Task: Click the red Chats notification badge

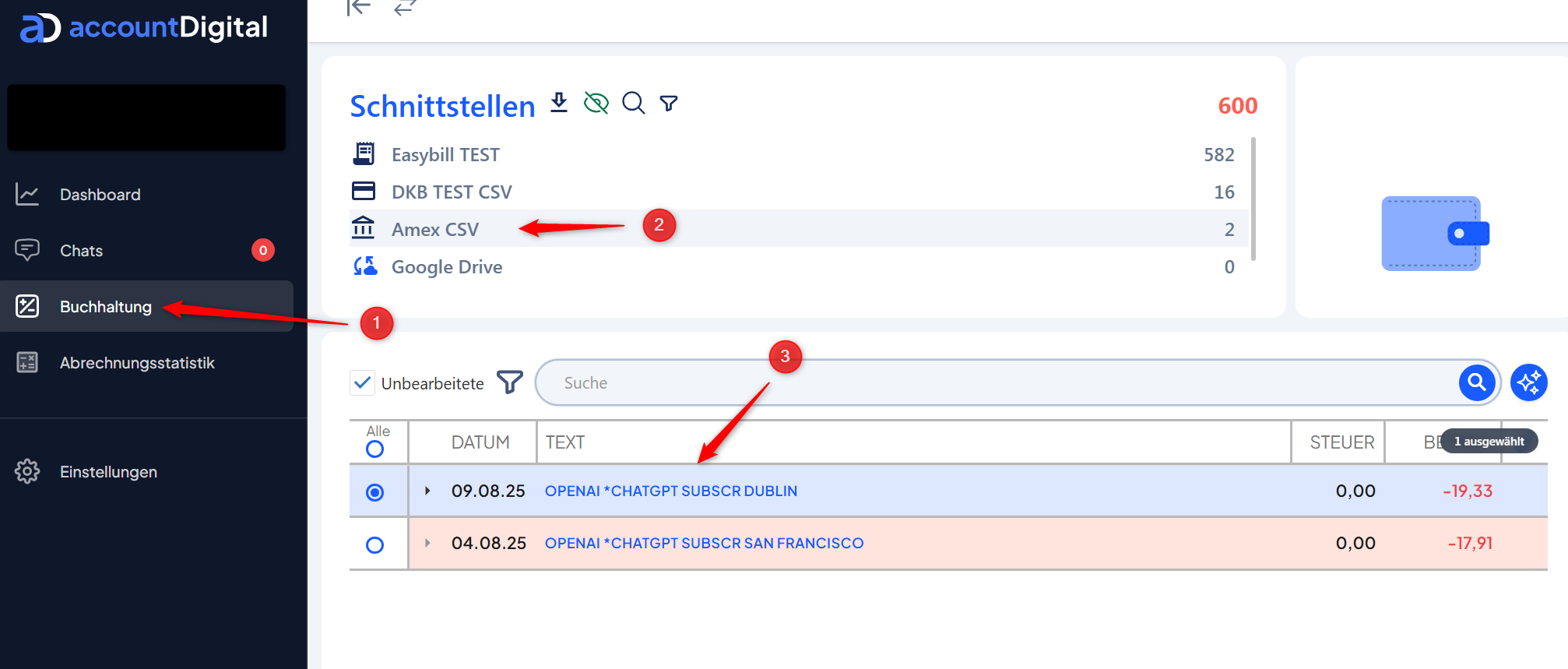Action: (x=263, y=250)
